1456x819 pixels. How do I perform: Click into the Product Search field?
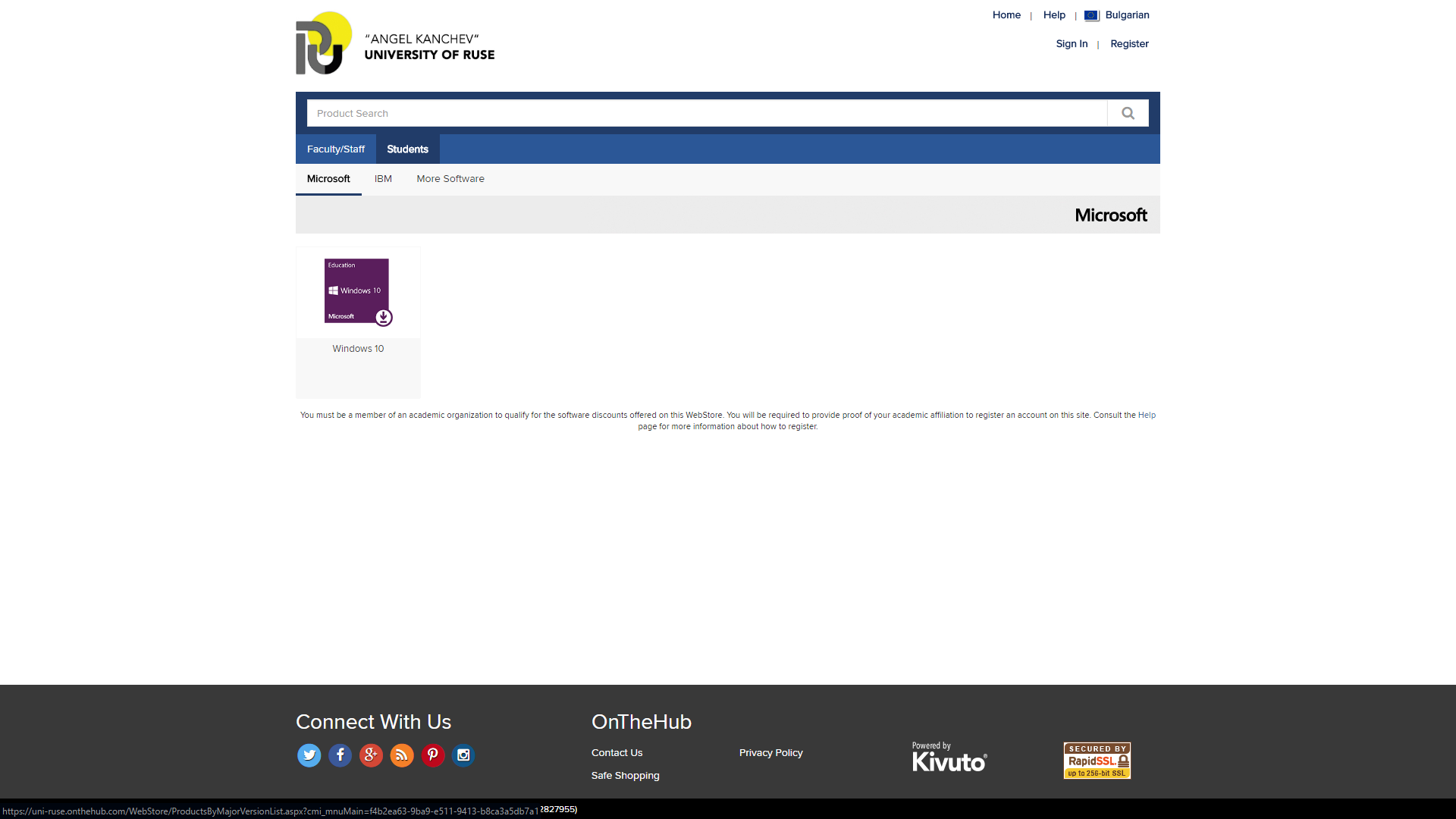tap(707, 113)
